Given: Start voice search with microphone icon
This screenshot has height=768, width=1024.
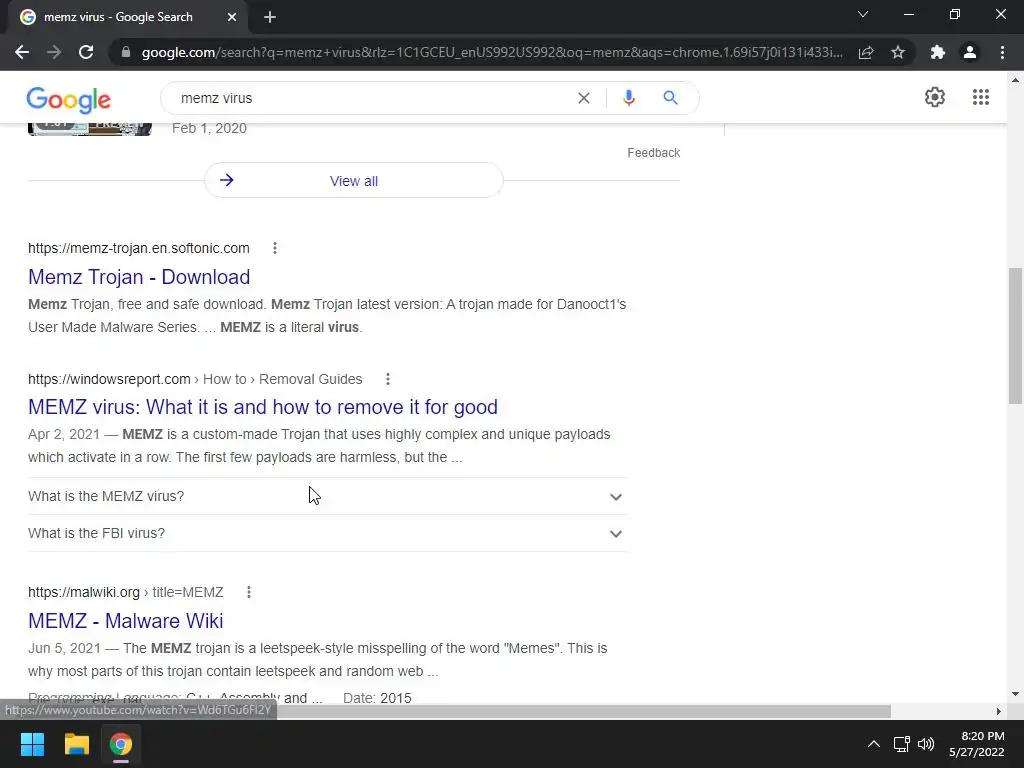Looking at the screenshot, I should tap(628, 98).
